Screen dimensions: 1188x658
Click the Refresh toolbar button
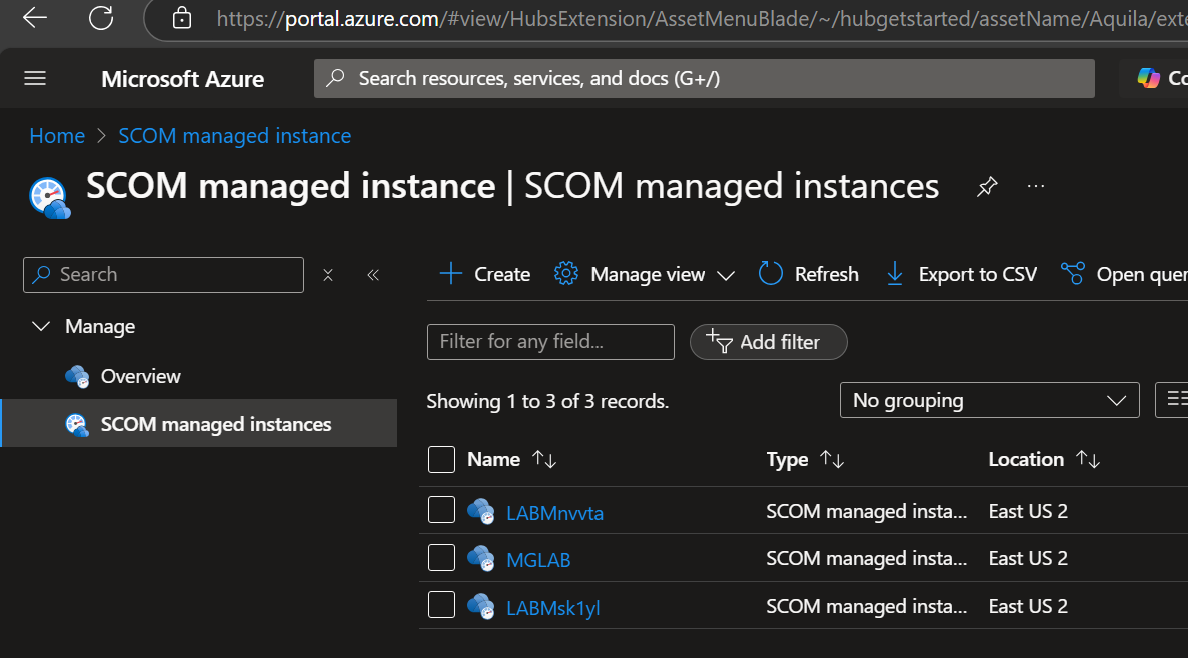809,274
